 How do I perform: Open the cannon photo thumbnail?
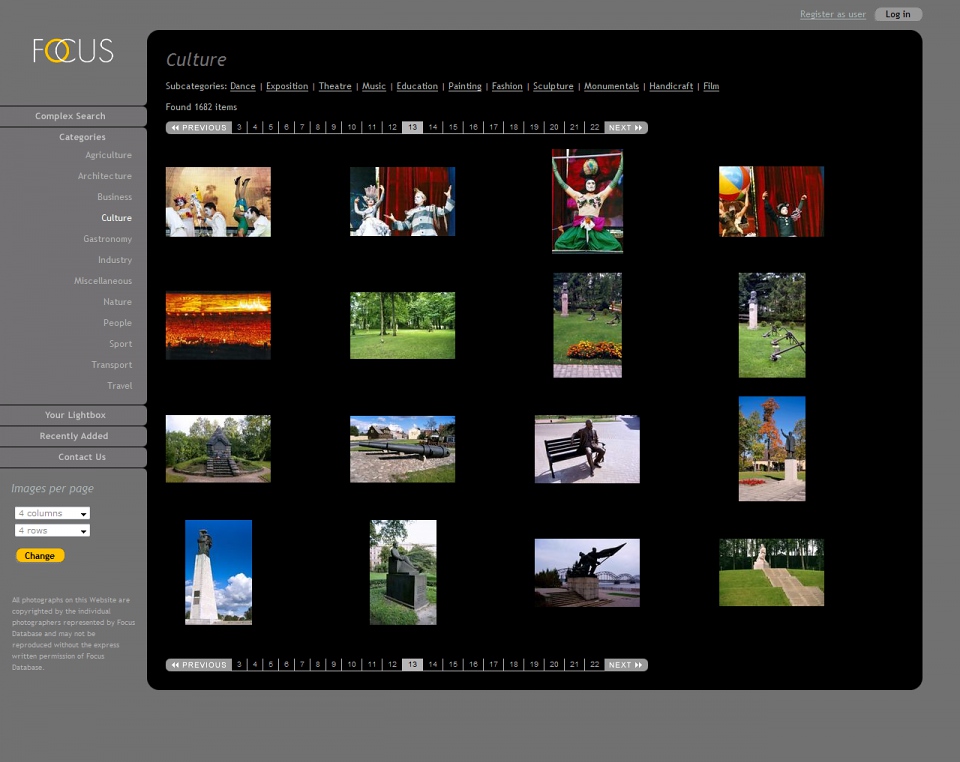click(402, 449)
